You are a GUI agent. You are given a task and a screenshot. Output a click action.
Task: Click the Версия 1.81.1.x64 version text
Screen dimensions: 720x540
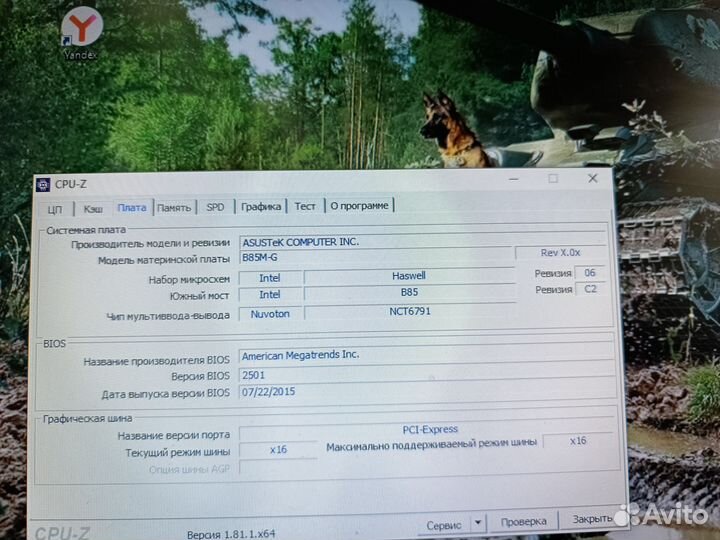coord(231,534)
